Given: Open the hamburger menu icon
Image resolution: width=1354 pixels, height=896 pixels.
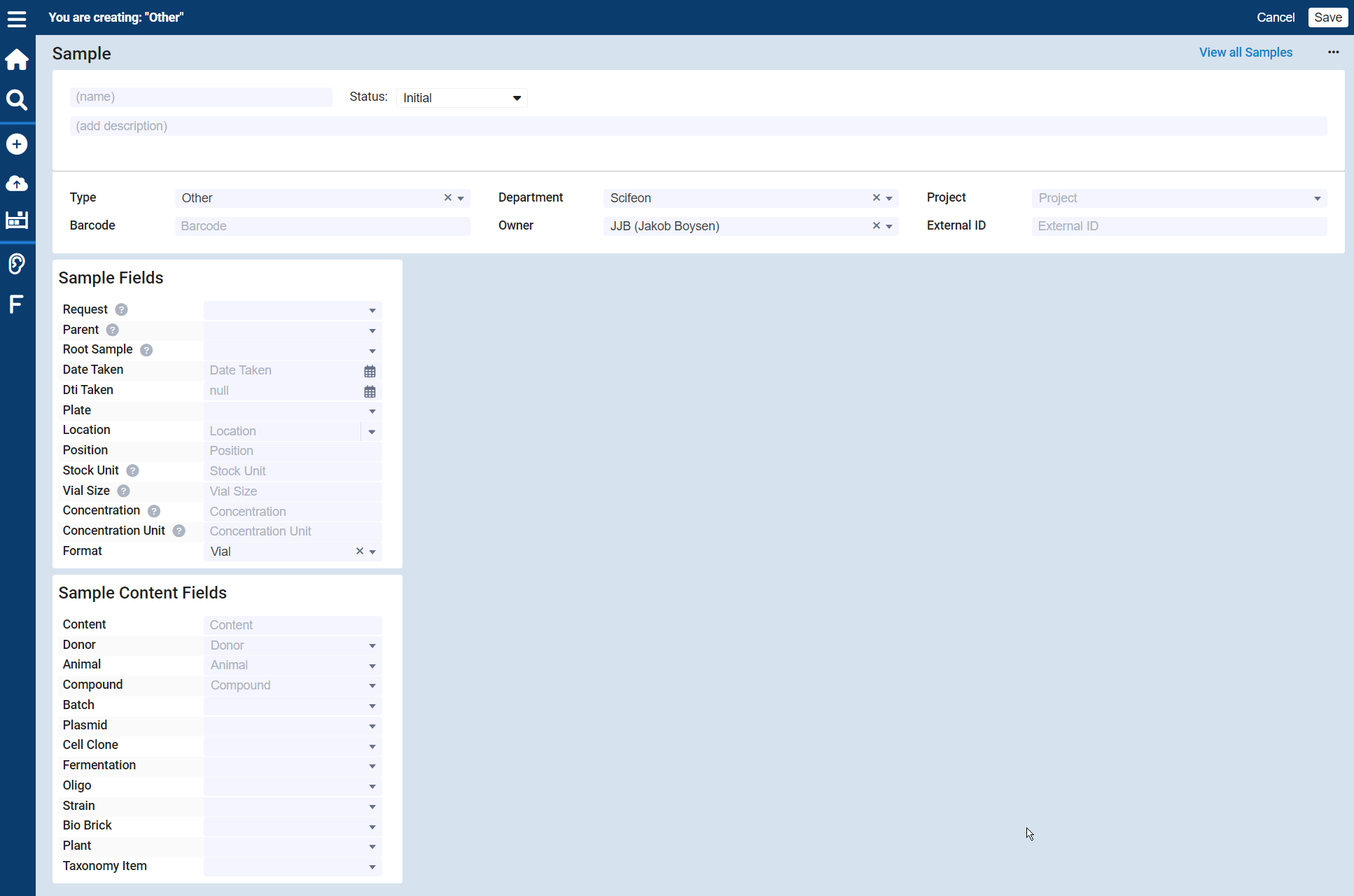Looking at the screenshot, I should click(x=17, y=19).
